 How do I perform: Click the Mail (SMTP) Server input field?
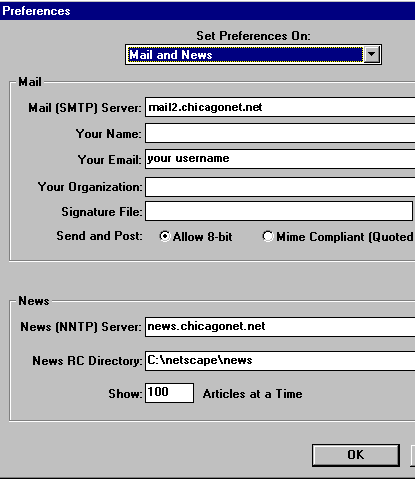coord(280,107)
